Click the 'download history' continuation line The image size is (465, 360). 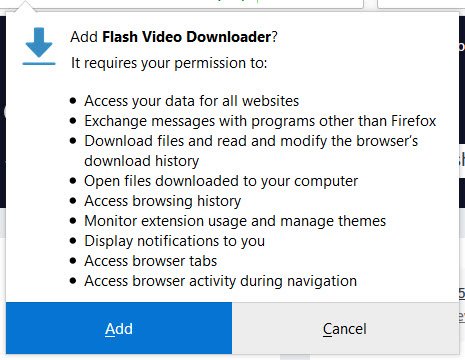[142, 161]
